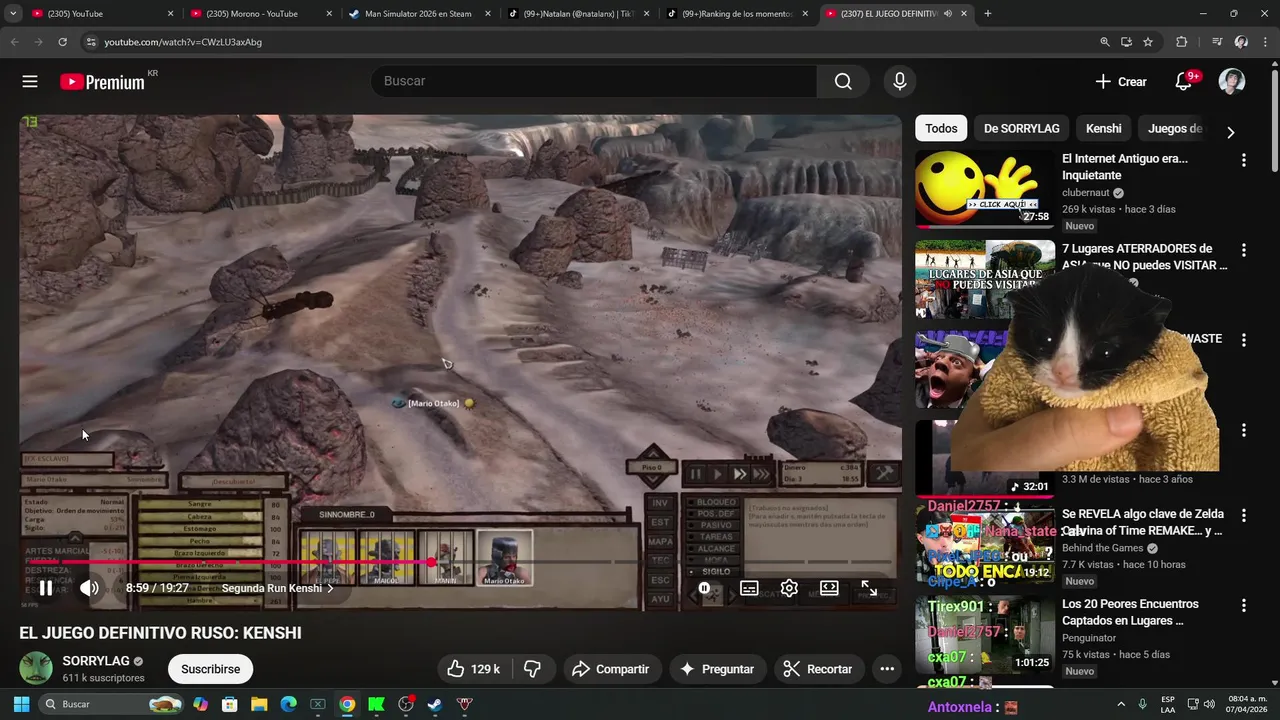The height and width of the screenshot is (720, 1280).
Task: View site information icon in address bar
Action: (91, 42)
